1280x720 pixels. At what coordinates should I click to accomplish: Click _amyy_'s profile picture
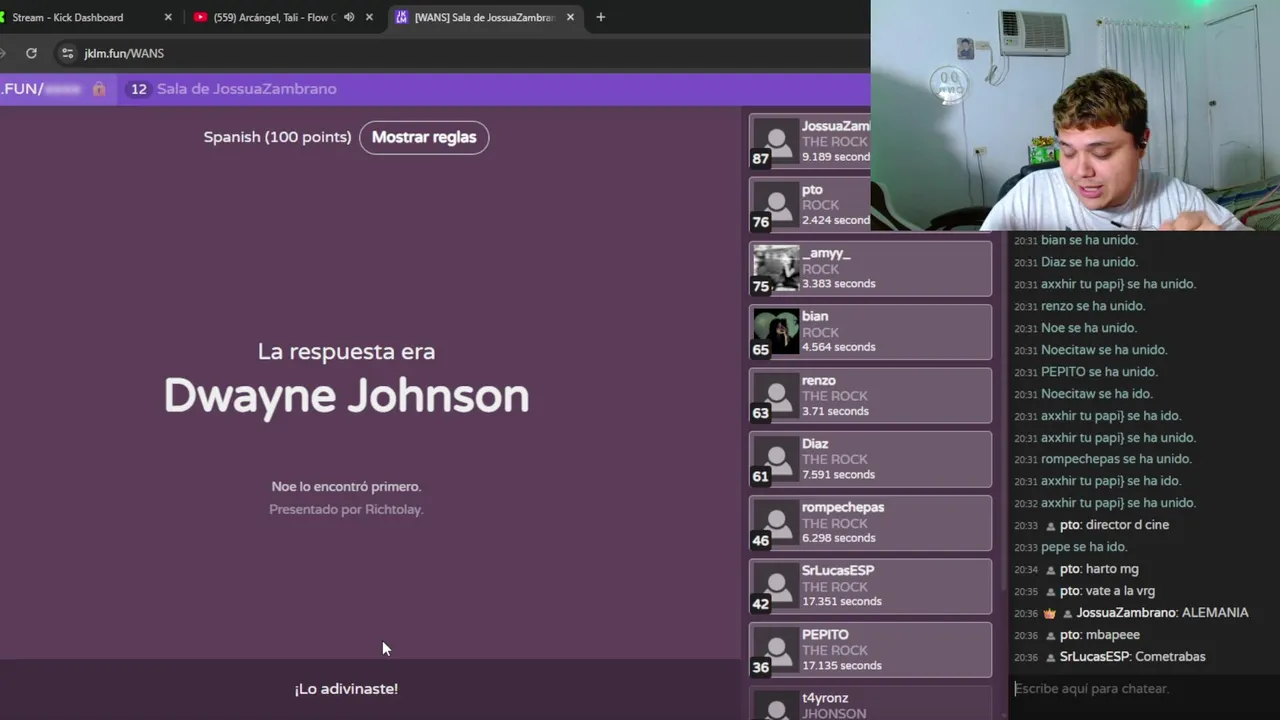776,269
